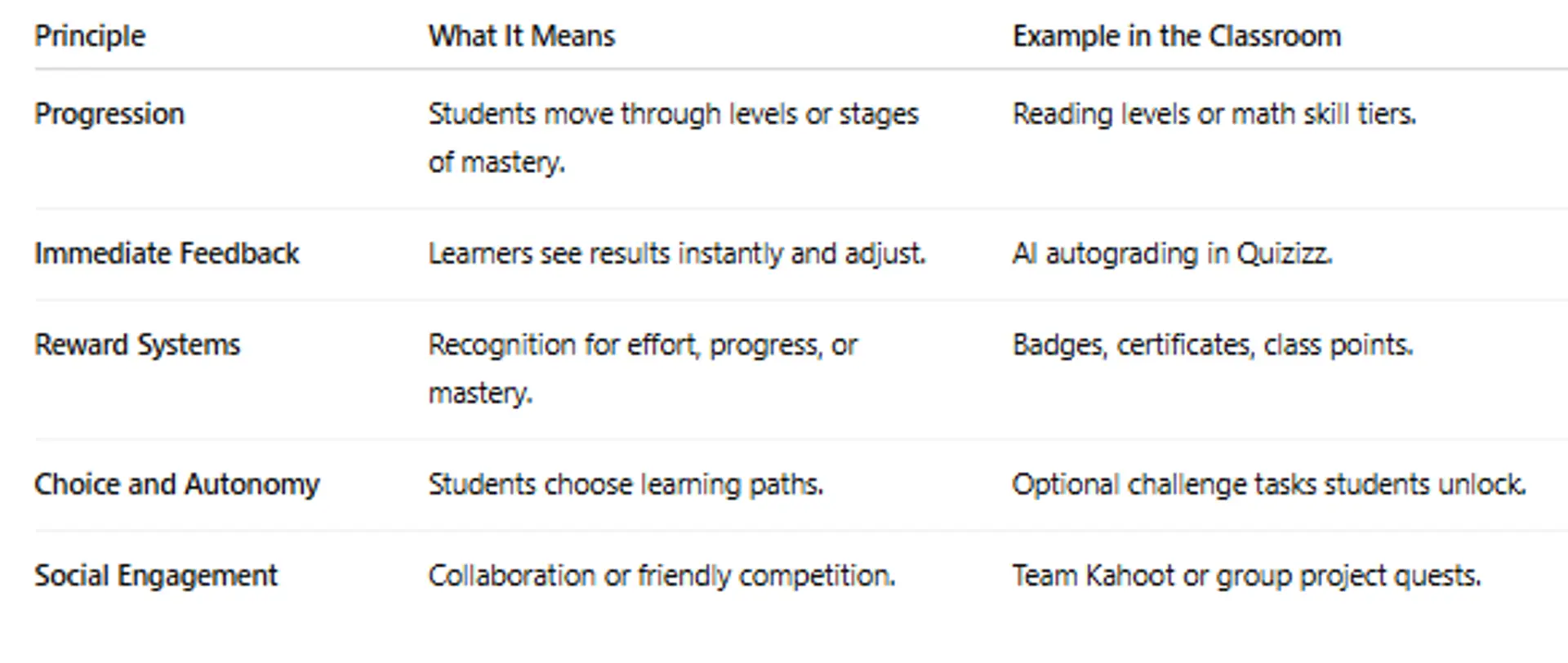Select the 'Social Engagement' row label
1568x663 pixels.
point(156,576)
